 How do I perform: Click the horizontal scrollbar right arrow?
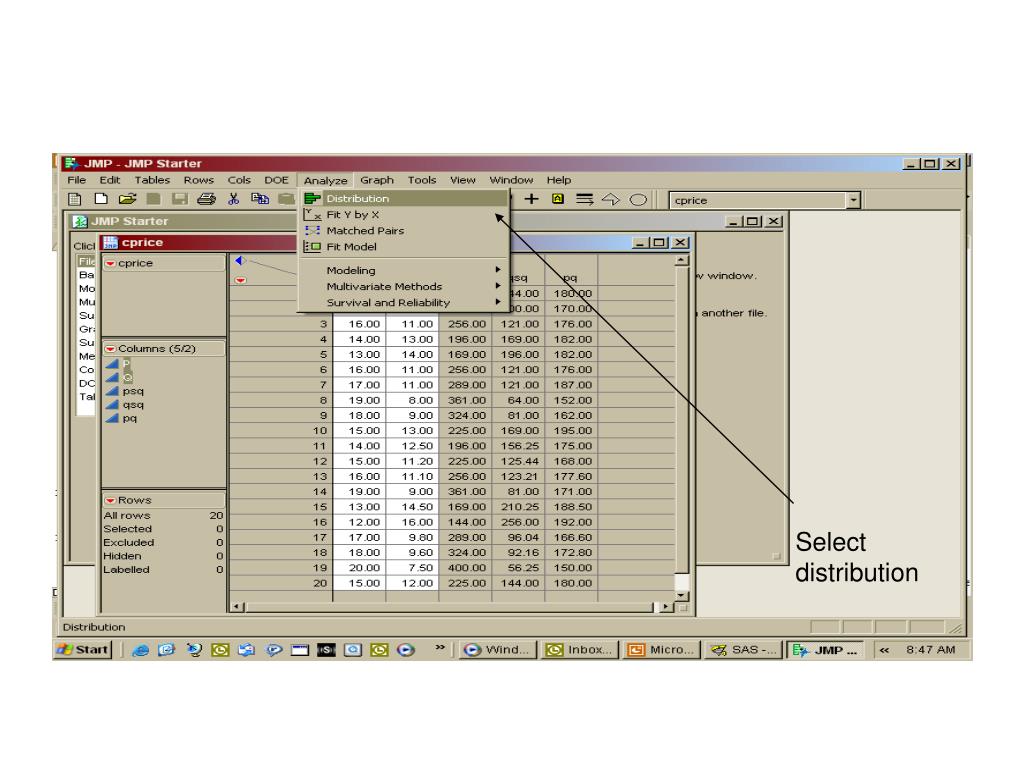click(664, 607)
